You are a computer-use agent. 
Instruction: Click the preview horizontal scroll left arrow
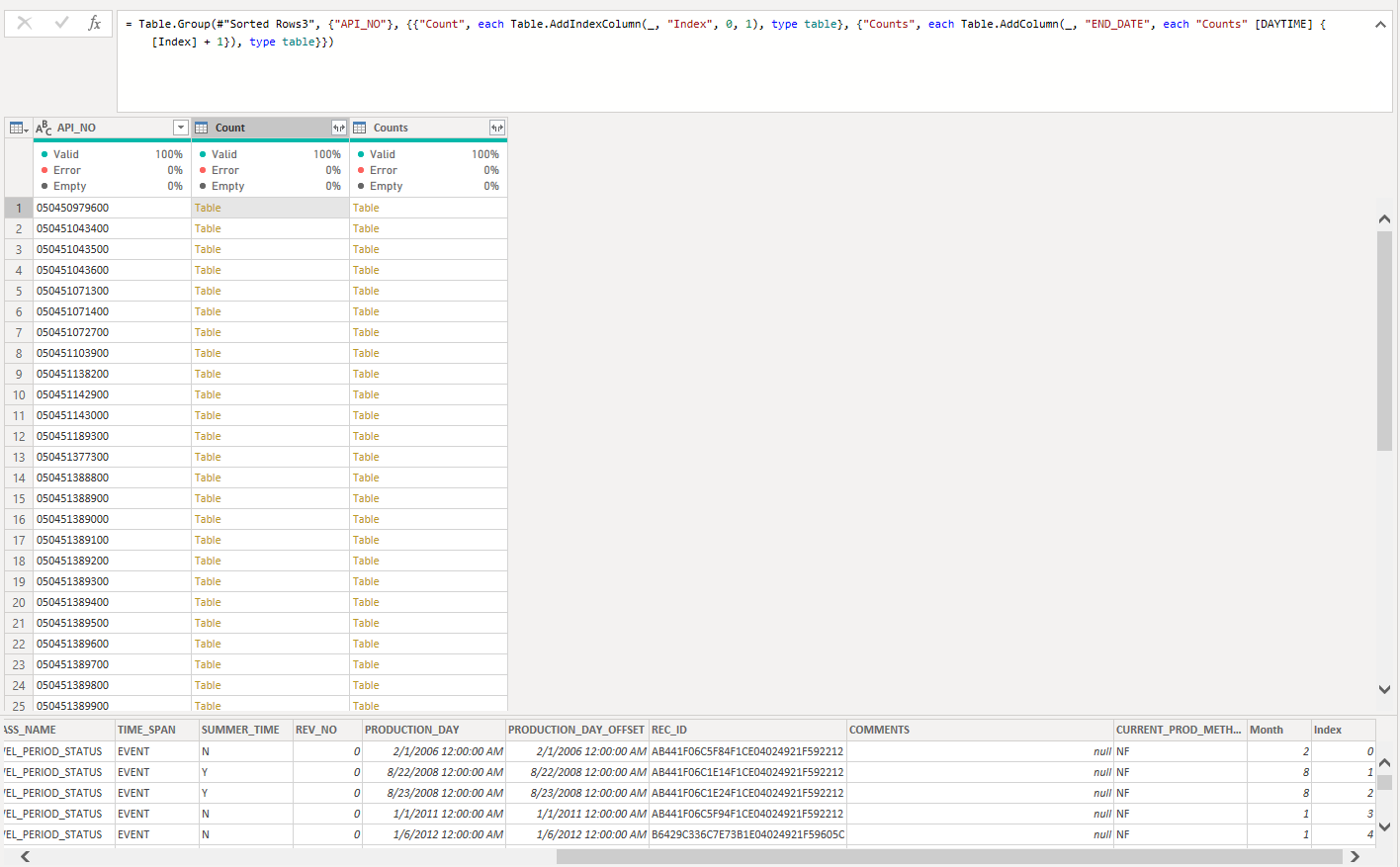click(x=26, y=856)
